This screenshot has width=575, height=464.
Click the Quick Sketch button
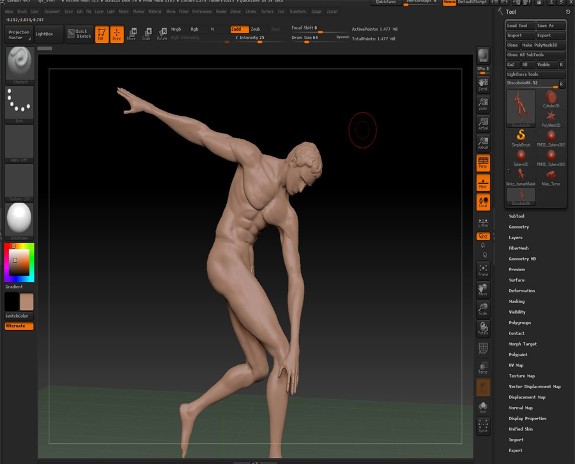click(x=79, y=34)
